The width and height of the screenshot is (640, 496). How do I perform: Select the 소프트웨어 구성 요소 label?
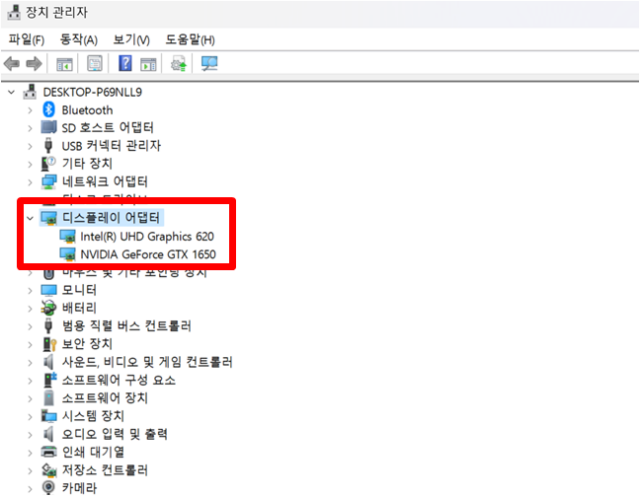119,380
